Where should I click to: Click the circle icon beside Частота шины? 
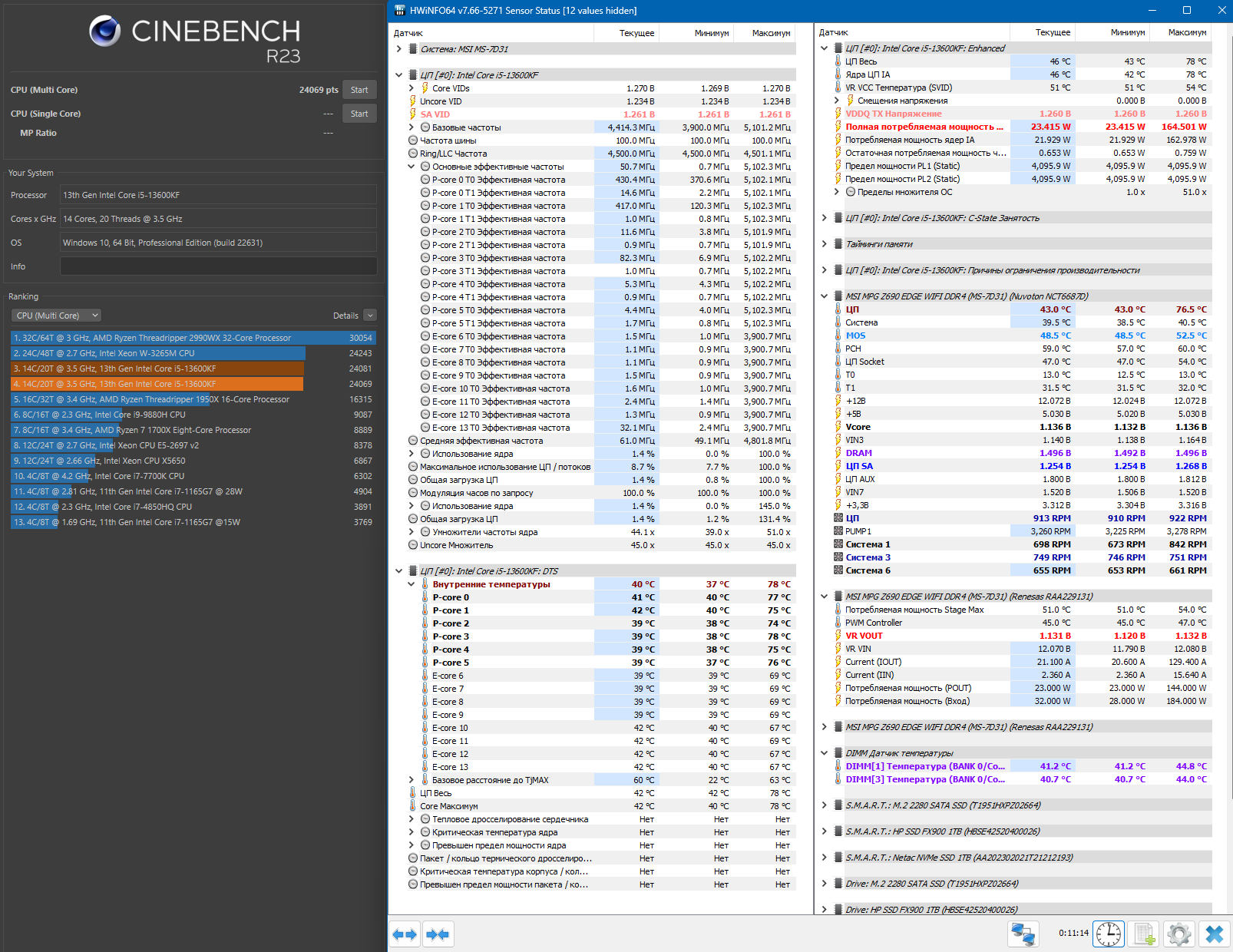coord(413,140)
